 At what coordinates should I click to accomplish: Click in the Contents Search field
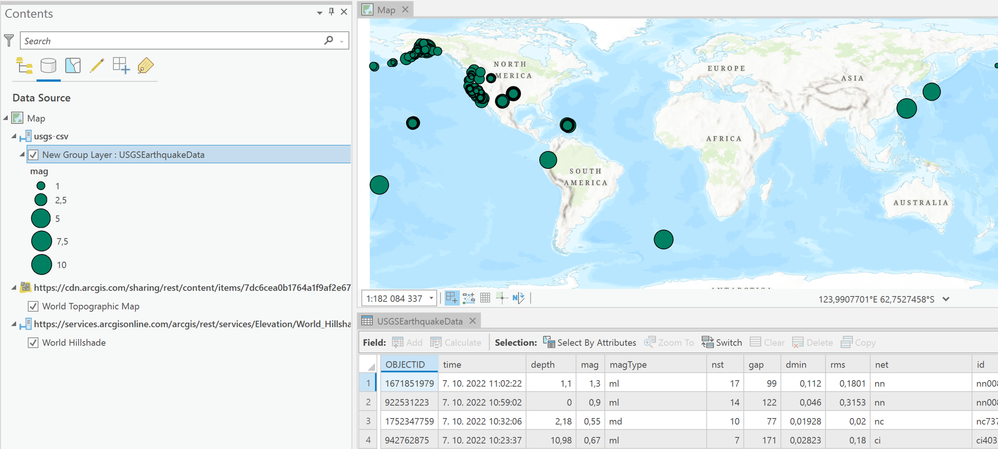click(172, 41)
